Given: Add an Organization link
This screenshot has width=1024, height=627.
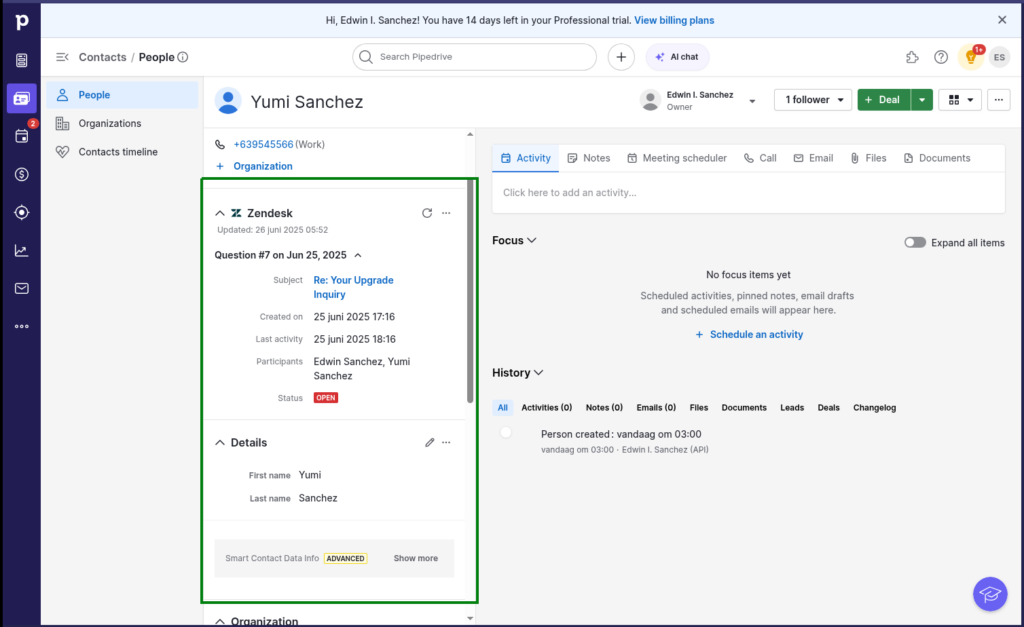Looking at the screenshot, I should [254, 166].
